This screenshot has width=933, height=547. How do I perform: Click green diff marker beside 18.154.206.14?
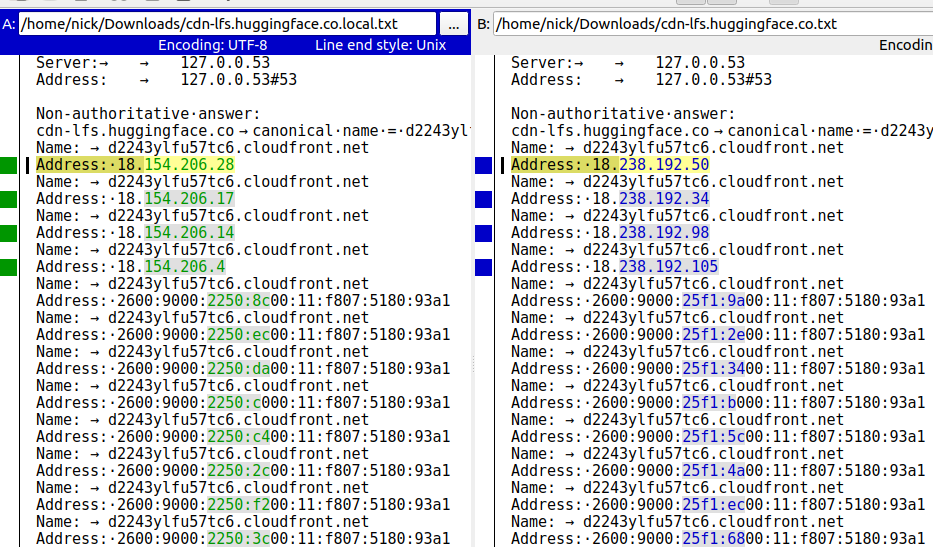coord(8,233)
